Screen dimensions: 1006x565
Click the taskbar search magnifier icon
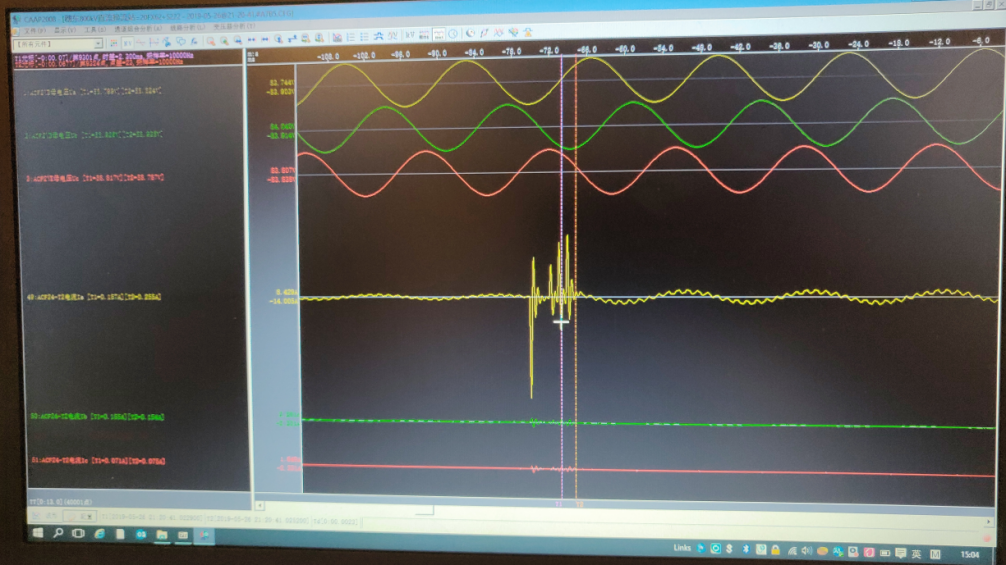point(59,534)
